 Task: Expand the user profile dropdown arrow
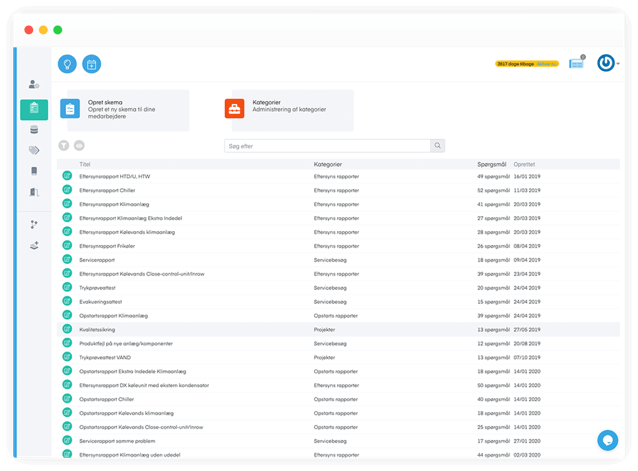(x=618, y=64)
